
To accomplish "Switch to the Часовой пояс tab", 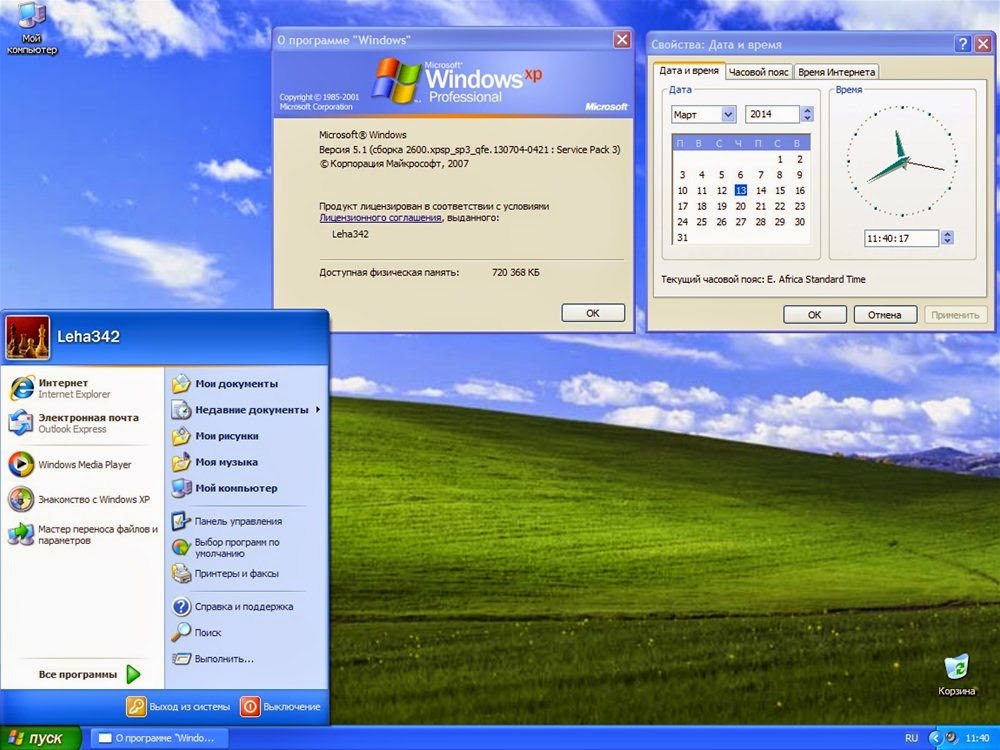I will (x=758, y=72).
